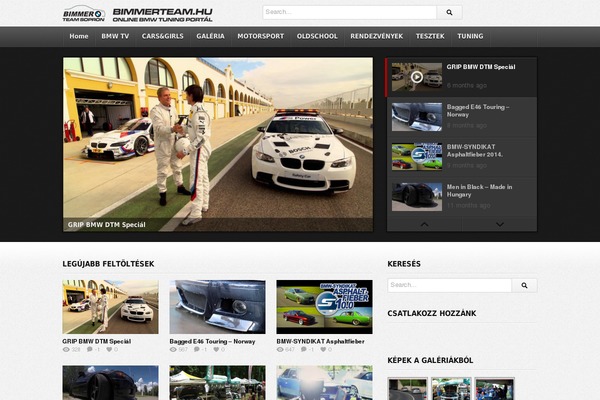600x400 pixels.
Task: Click the Bimmer Team Sopron logo
Action: pos(84,13)
